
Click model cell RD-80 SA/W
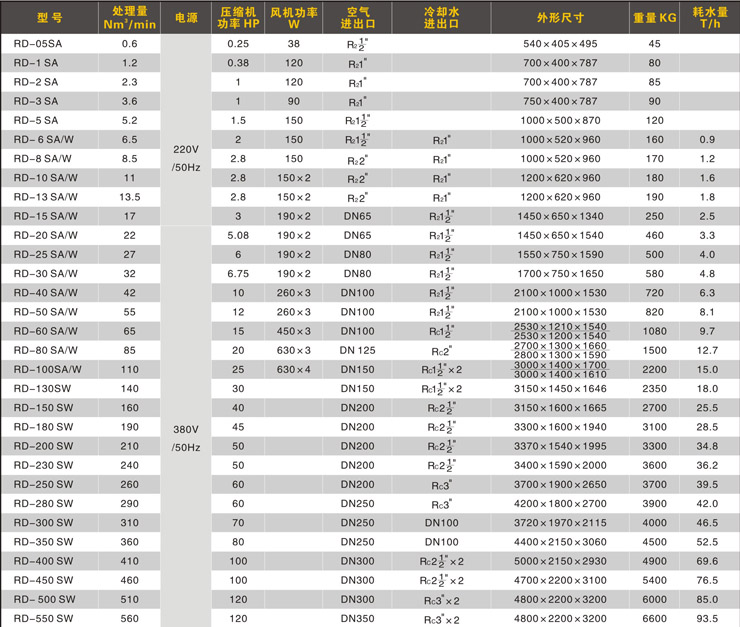[45, 350]
